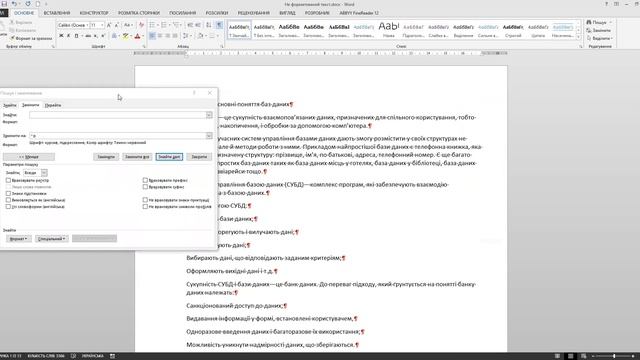Image resolution: width=640 pixels, height=360 pixels.
Task: Open the Розмітка сторінки ribbon tab
Action: coord(139,13)
